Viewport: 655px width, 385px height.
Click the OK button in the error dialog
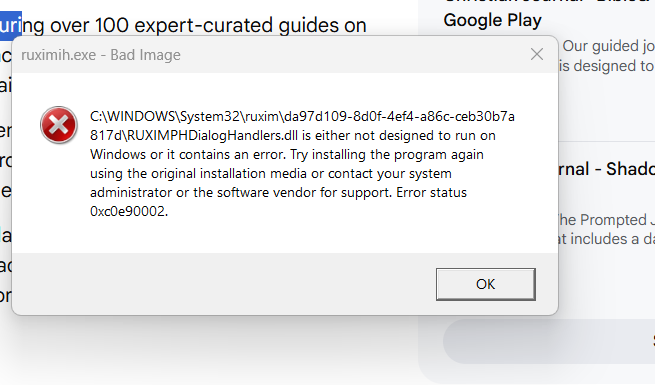tap(485, 284)
